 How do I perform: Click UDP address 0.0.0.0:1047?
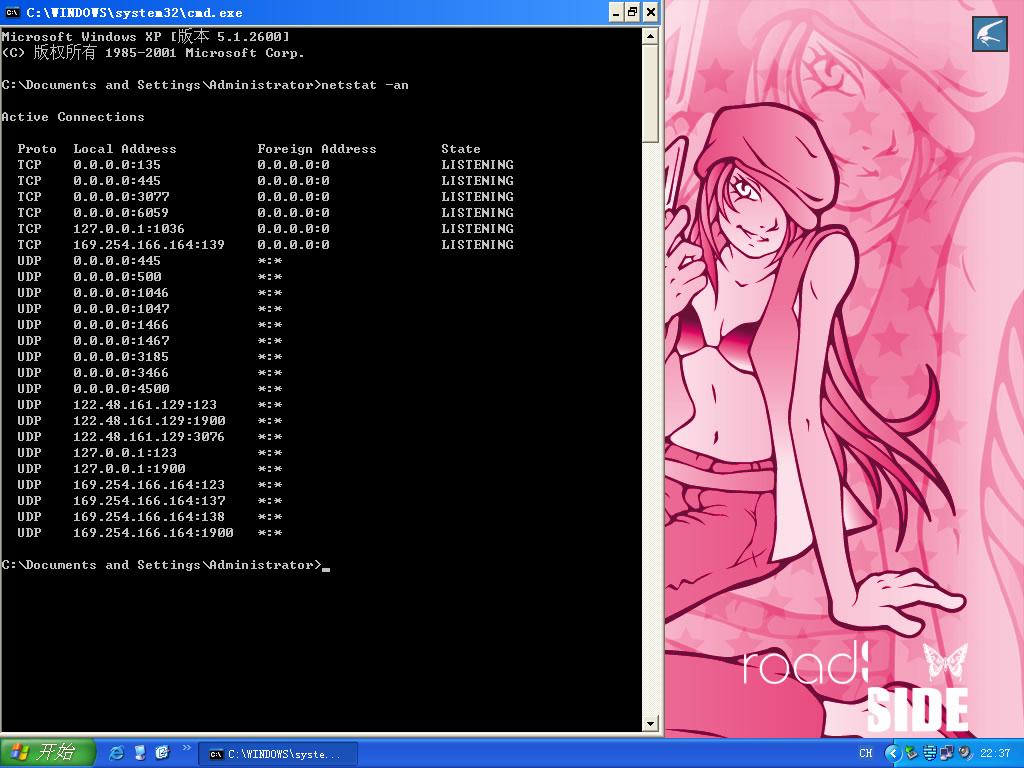pyautogui.click(x=121, y=309)
